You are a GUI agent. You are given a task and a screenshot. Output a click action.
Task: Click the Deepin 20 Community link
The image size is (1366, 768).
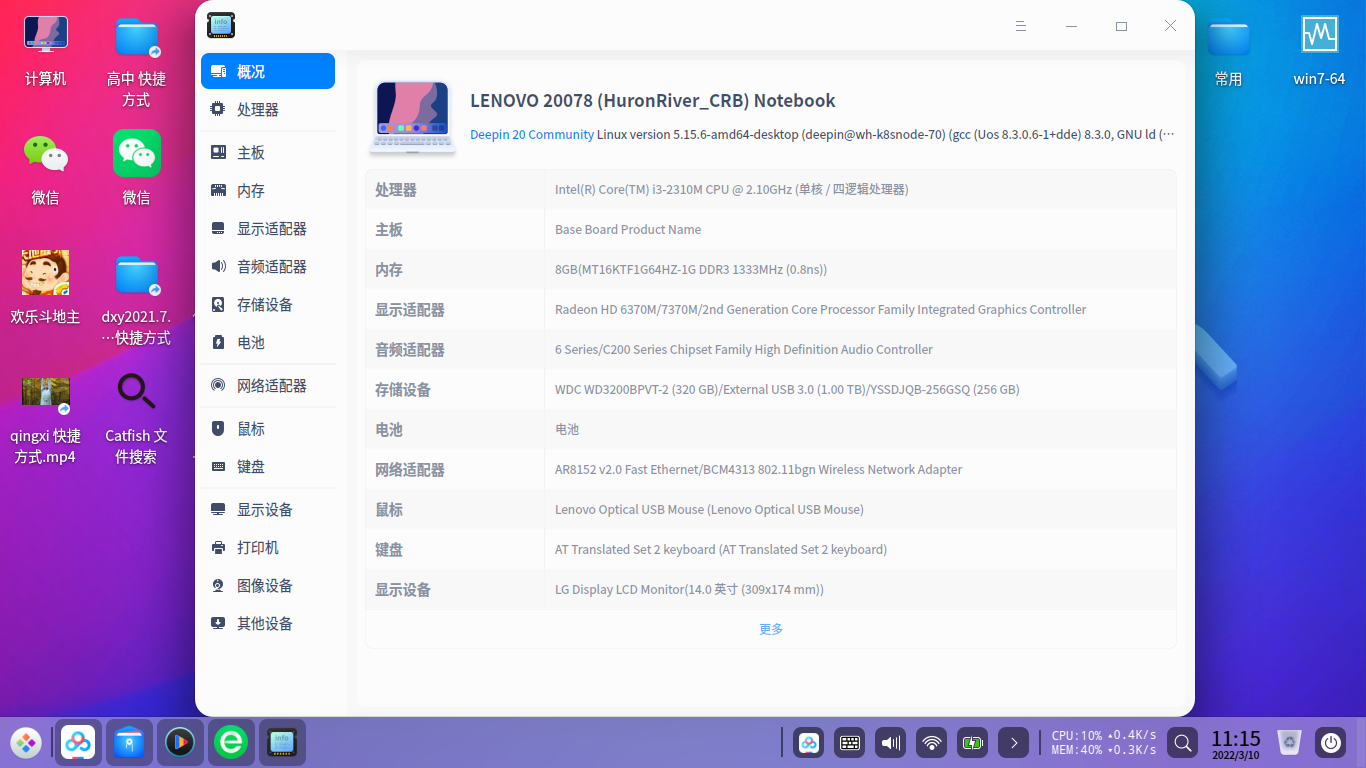531,134
